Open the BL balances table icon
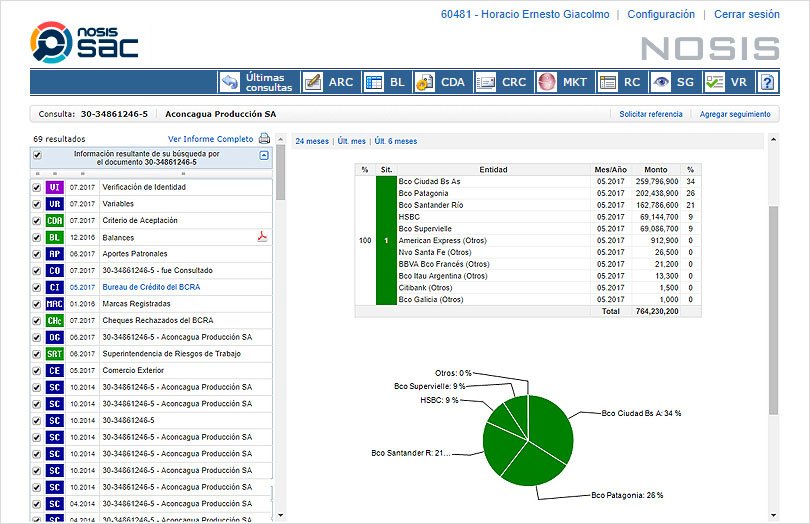Viewport: 810px width, 524px height. coord(373,82)
